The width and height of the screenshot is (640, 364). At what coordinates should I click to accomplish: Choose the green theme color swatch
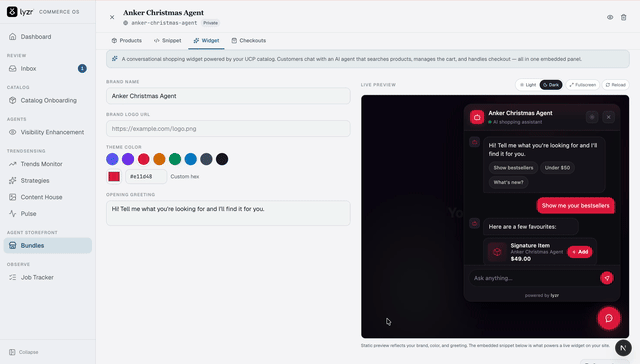(175, 159)
